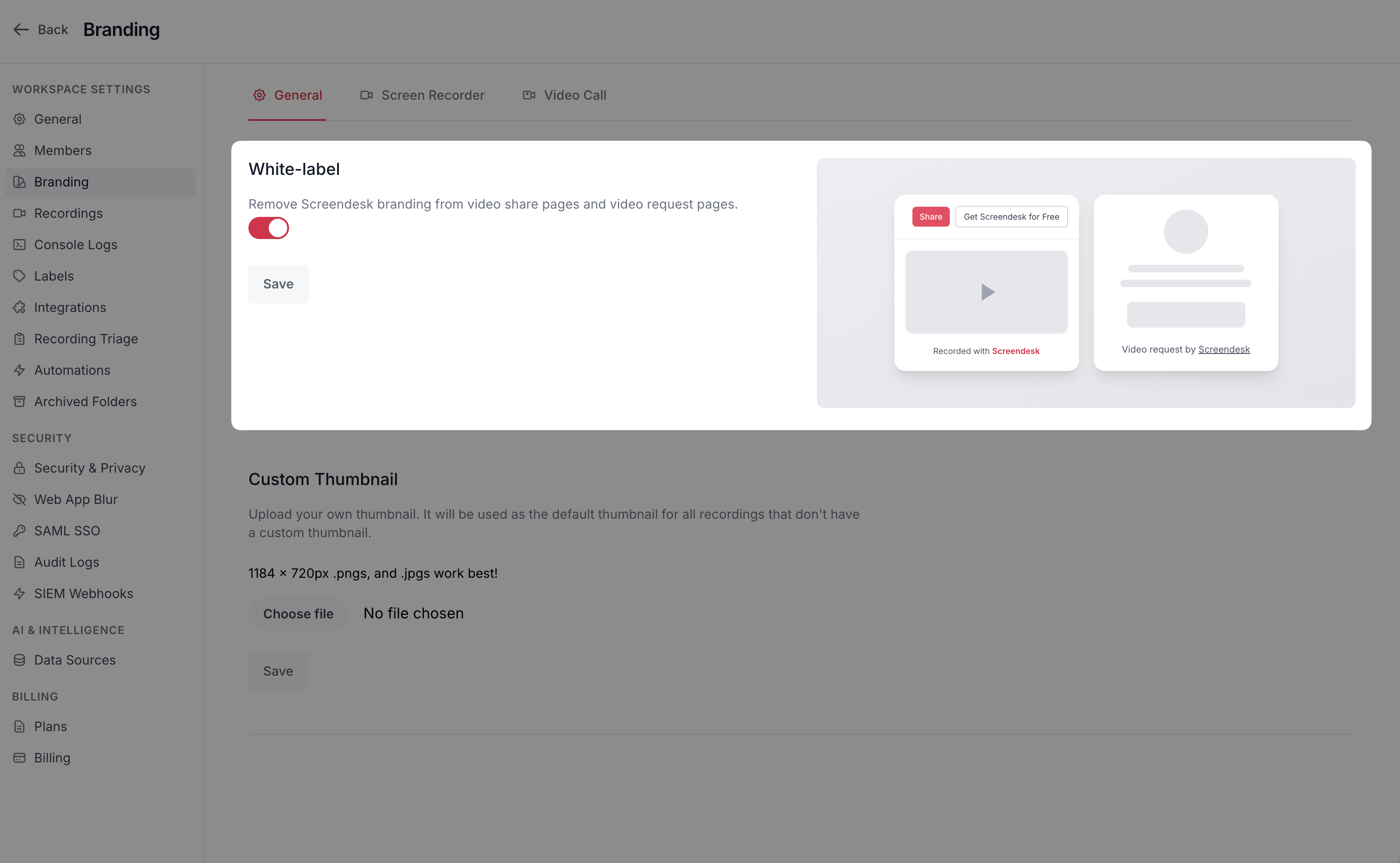
Task: Select the General branding tab
Action: (288, 96)
